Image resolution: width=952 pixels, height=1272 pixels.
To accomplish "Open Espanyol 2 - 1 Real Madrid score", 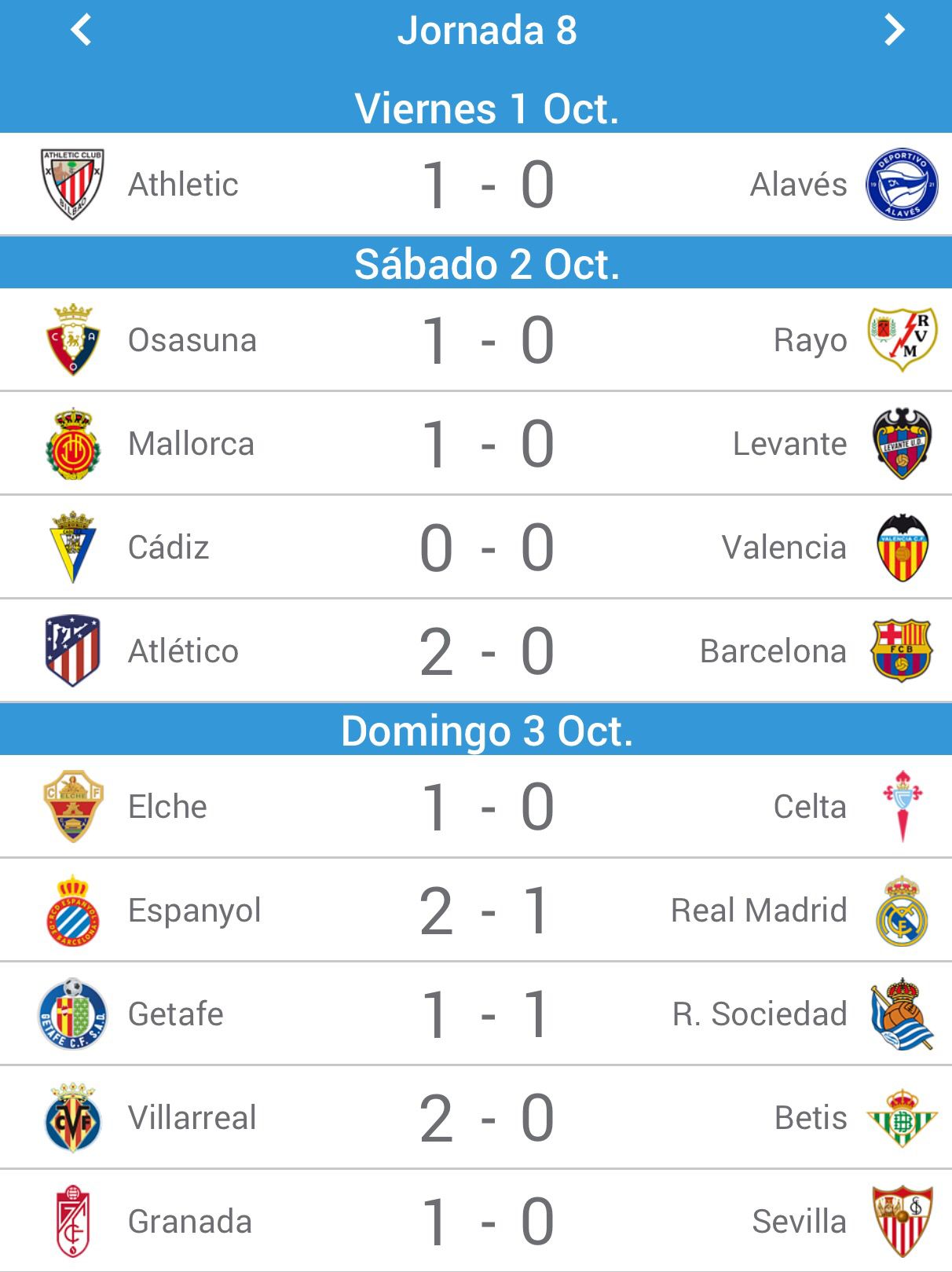I will coord(487,911).
